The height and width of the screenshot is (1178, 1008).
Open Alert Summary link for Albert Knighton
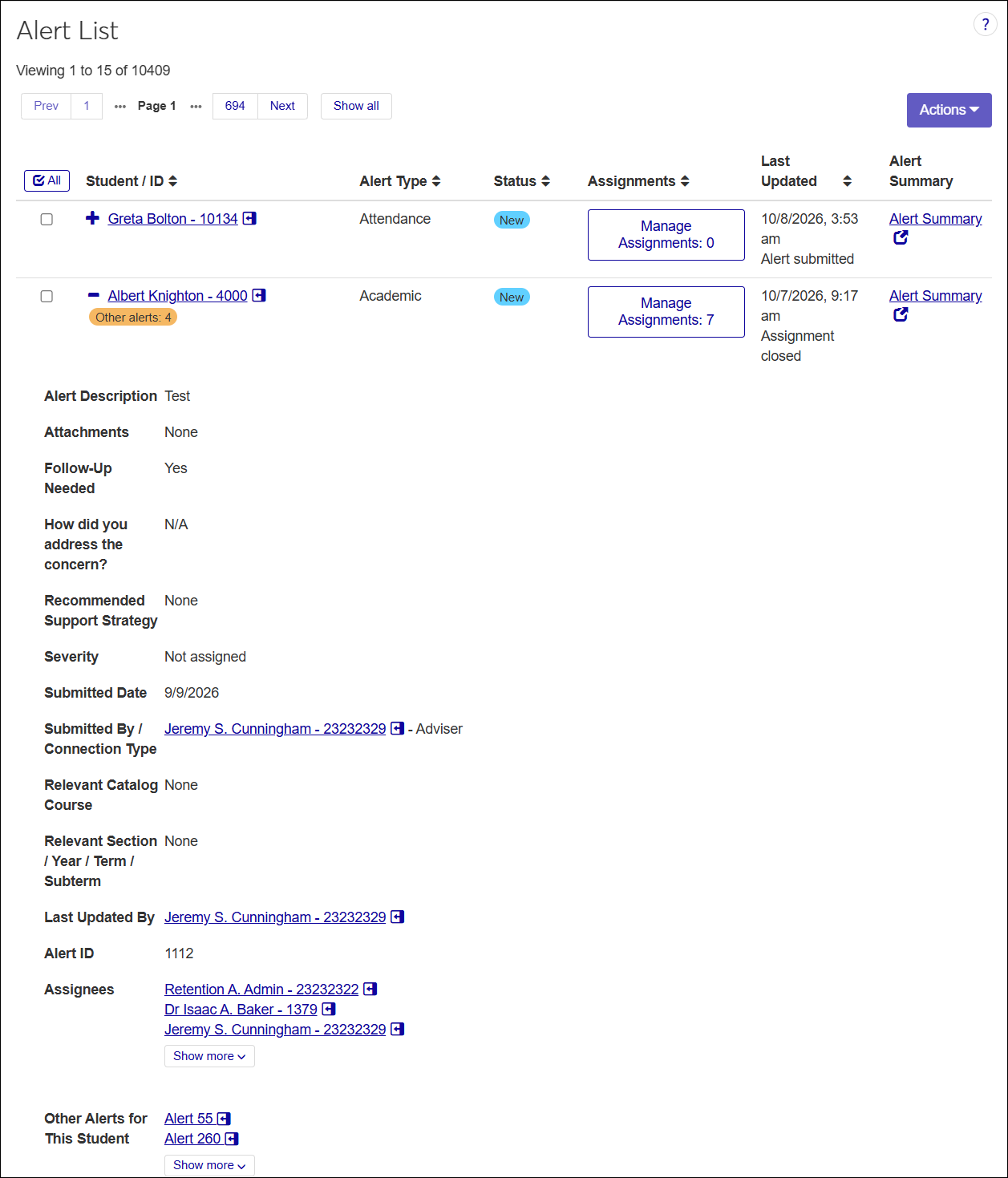point(935,296)
